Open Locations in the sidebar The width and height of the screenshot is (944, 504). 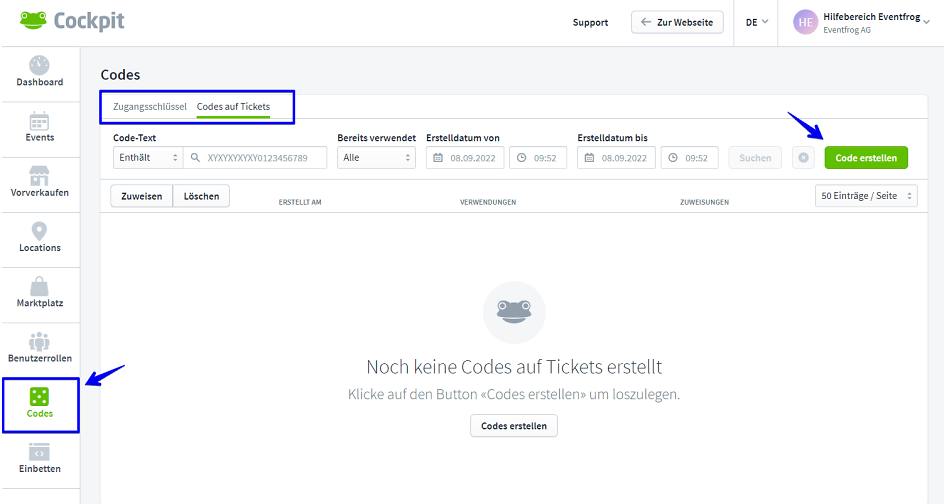click(x=39, y=237)
